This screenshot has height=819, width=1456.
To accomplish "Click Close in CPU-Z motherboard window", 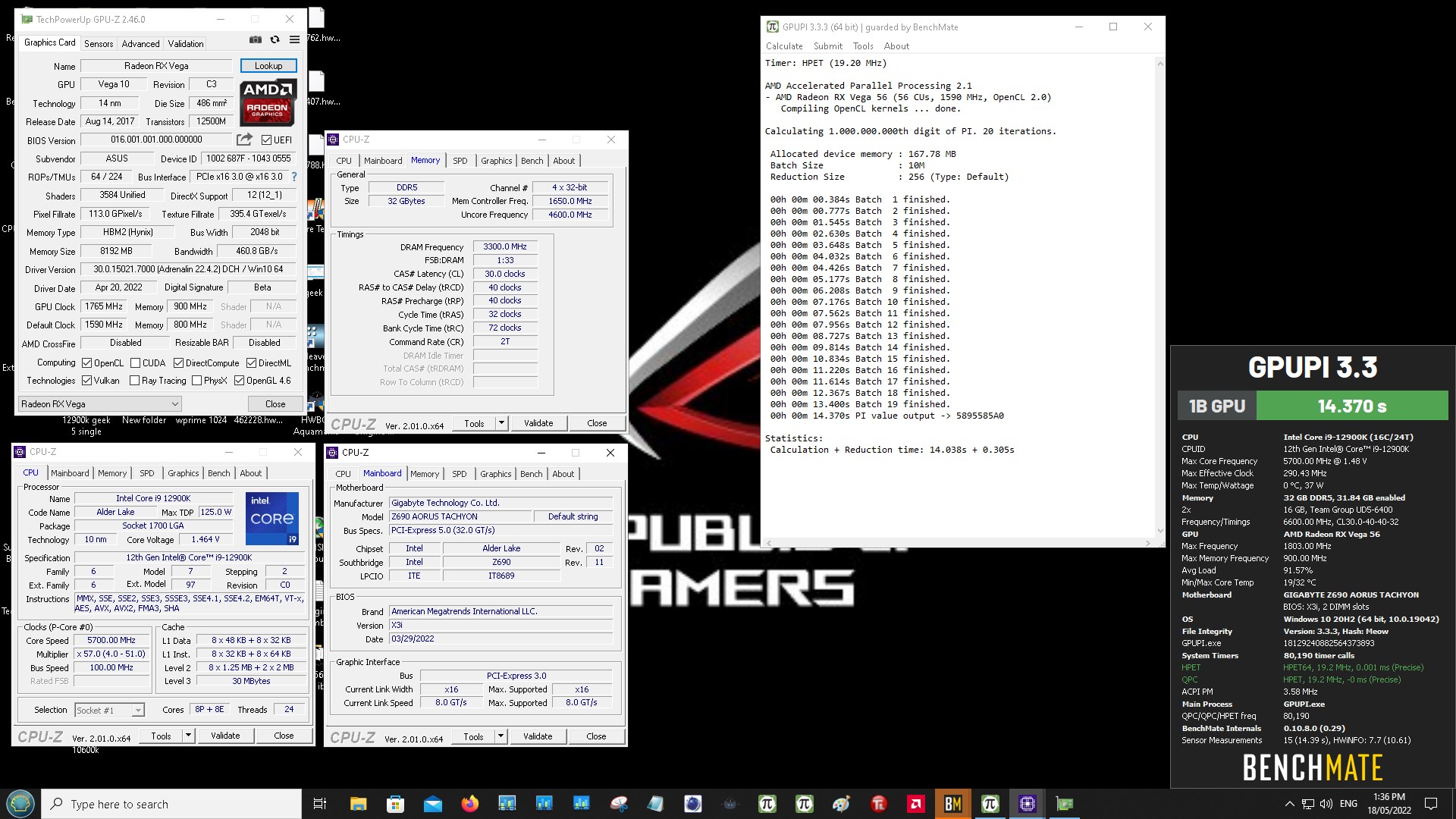I will [596, 736].
